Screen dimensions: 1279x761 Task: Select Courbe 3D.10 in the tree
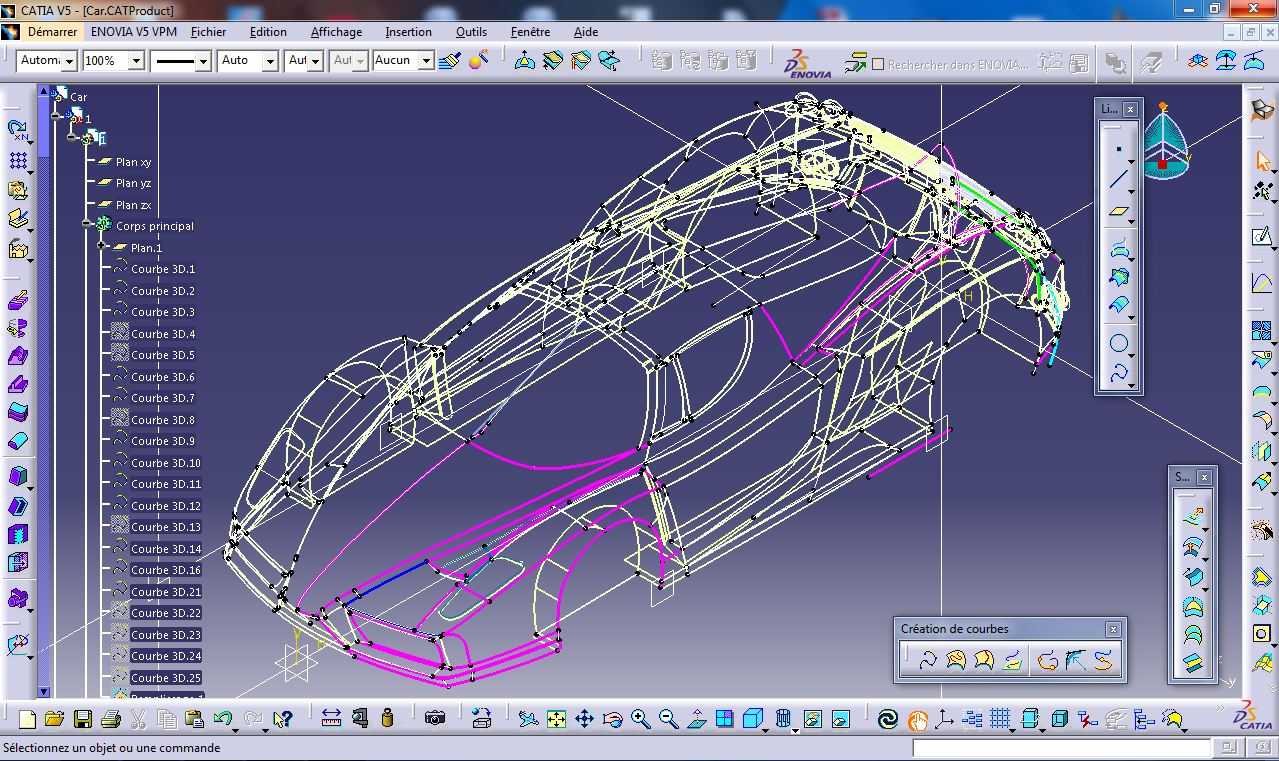(166, 463)
